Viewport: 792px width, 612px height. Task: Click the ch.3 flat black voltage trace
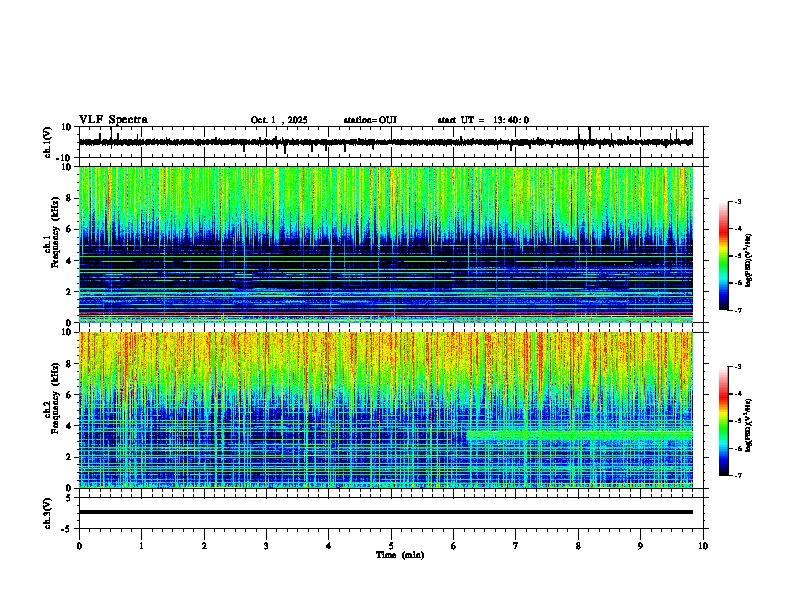coord(386,512)
